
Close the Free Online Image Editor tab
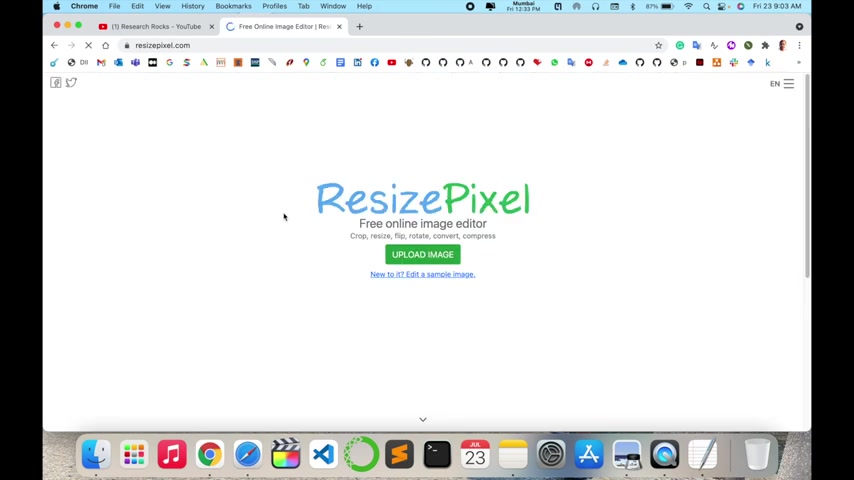pos(339,27)
